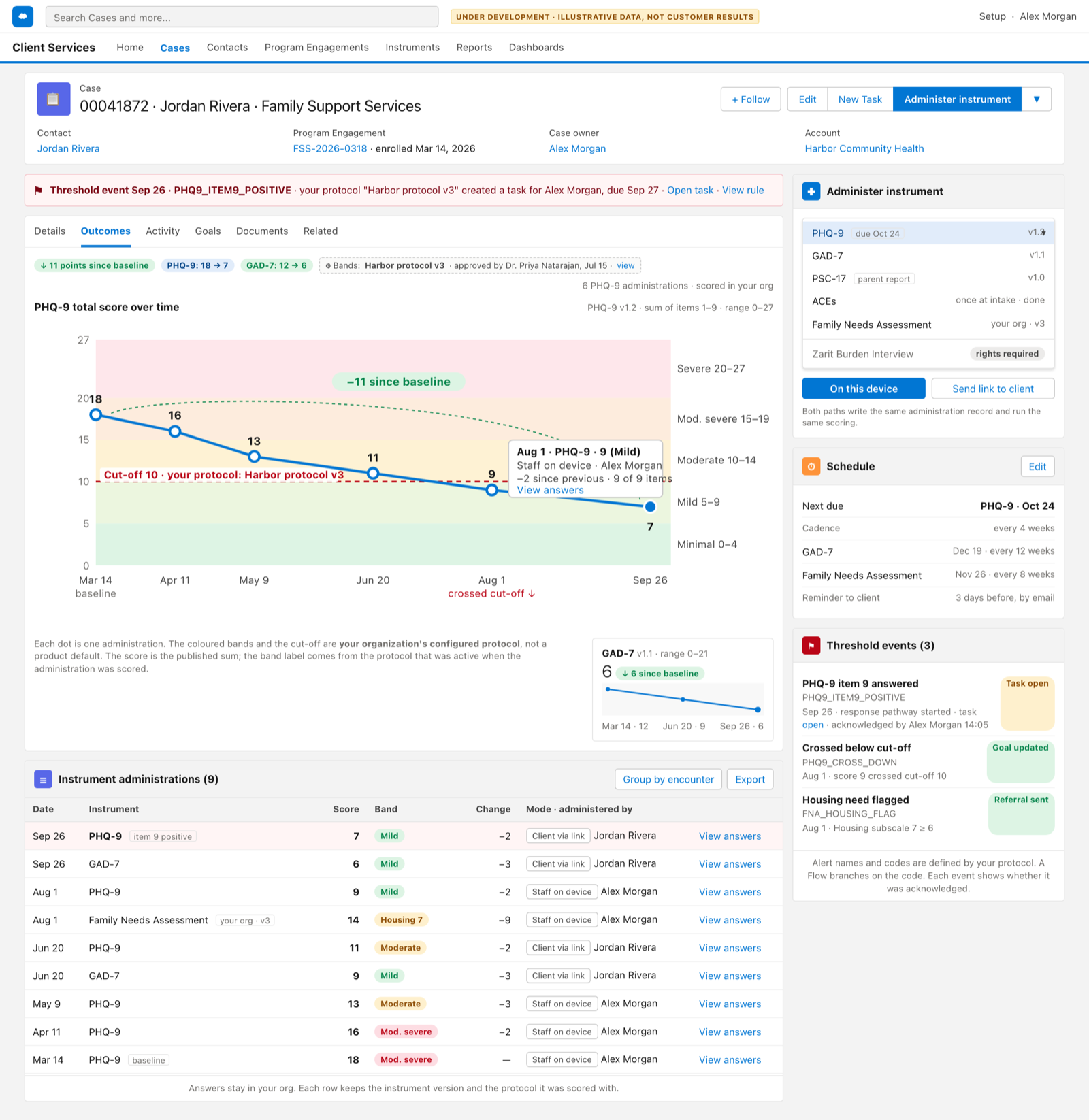
Task: Click the GAD-7 mini trend chart
Action: coord(683,699)
